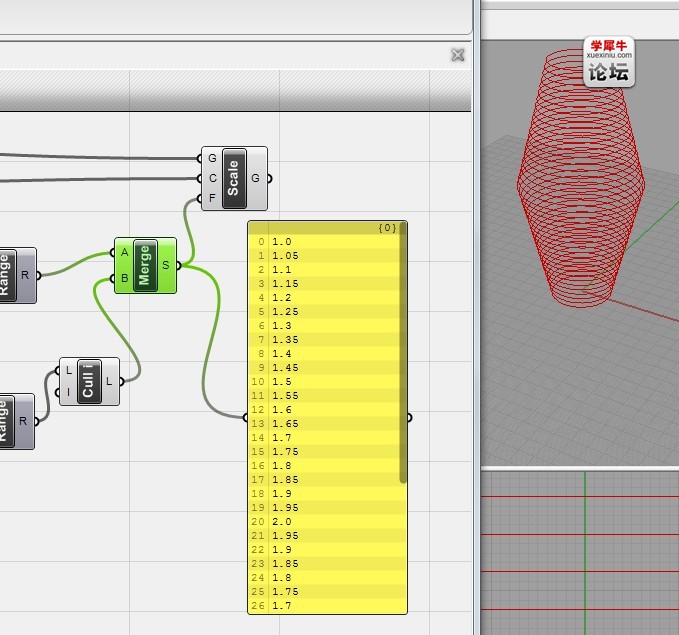Select panel row 16 value 1.8
The height and width of the screenshot is (635, 679).
click(x=324, y=466)
